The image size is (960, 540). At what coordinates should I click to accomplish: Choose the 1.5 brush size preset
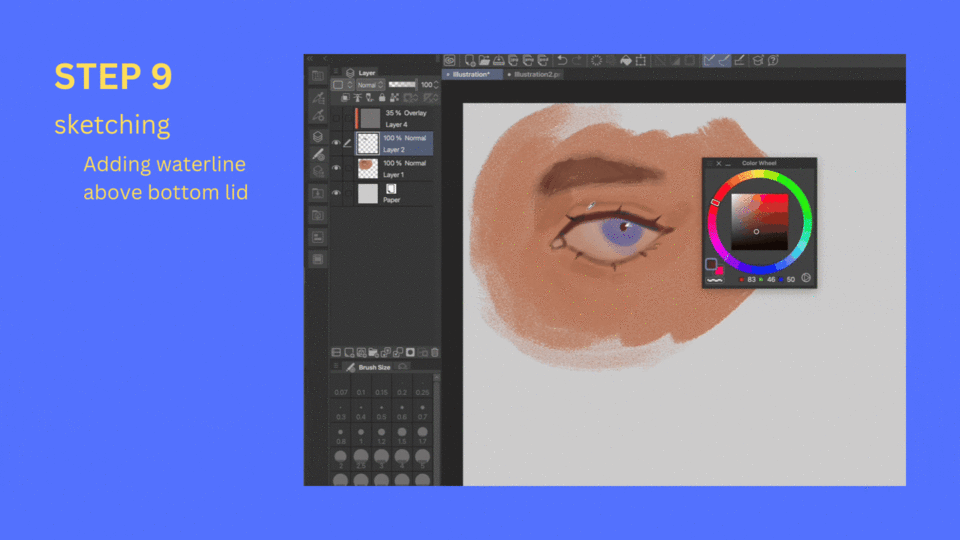[x=402, y=436]
